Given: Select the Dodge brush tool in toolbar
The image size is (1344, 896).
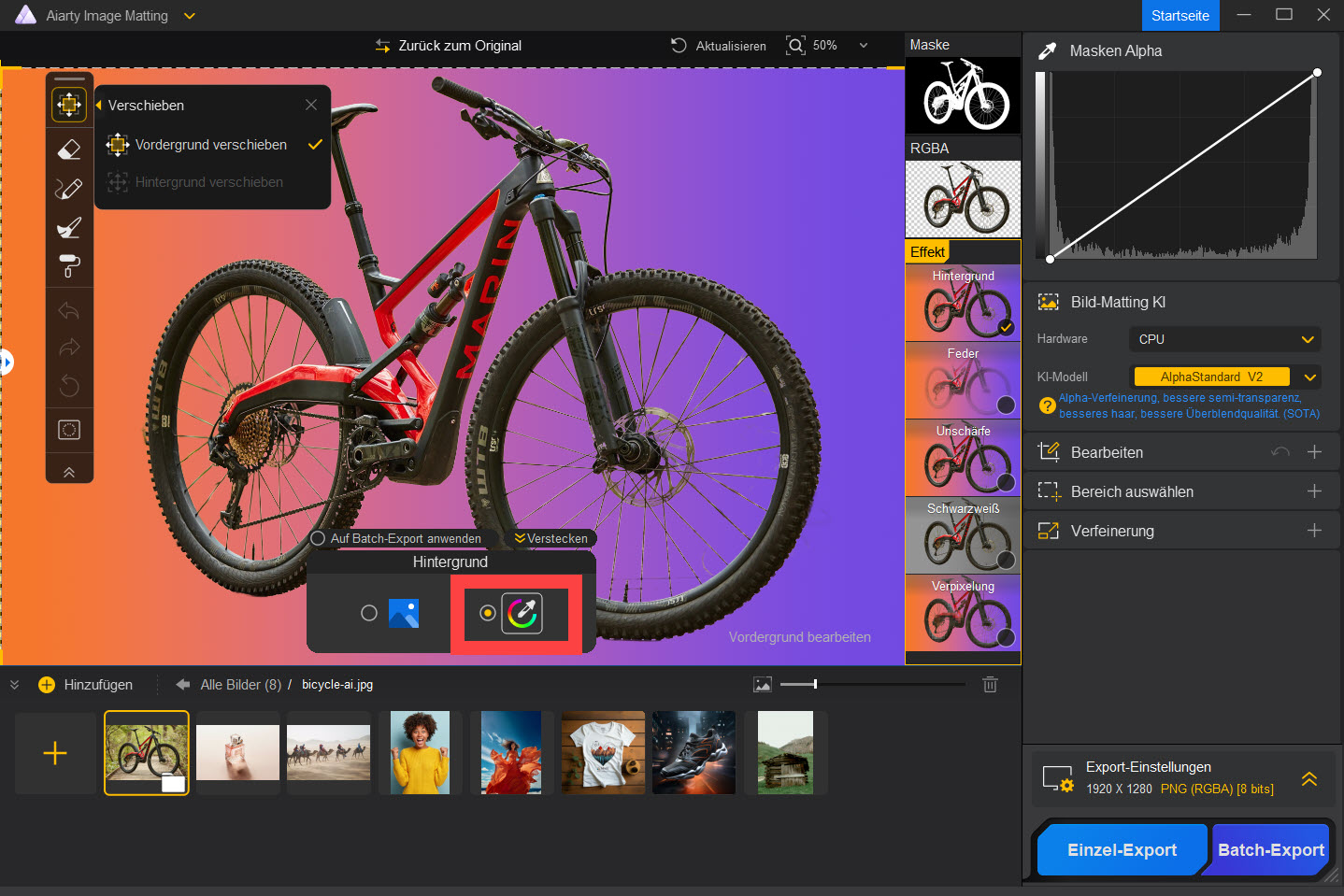Looking at the screenshot, I should click(69, 228).
